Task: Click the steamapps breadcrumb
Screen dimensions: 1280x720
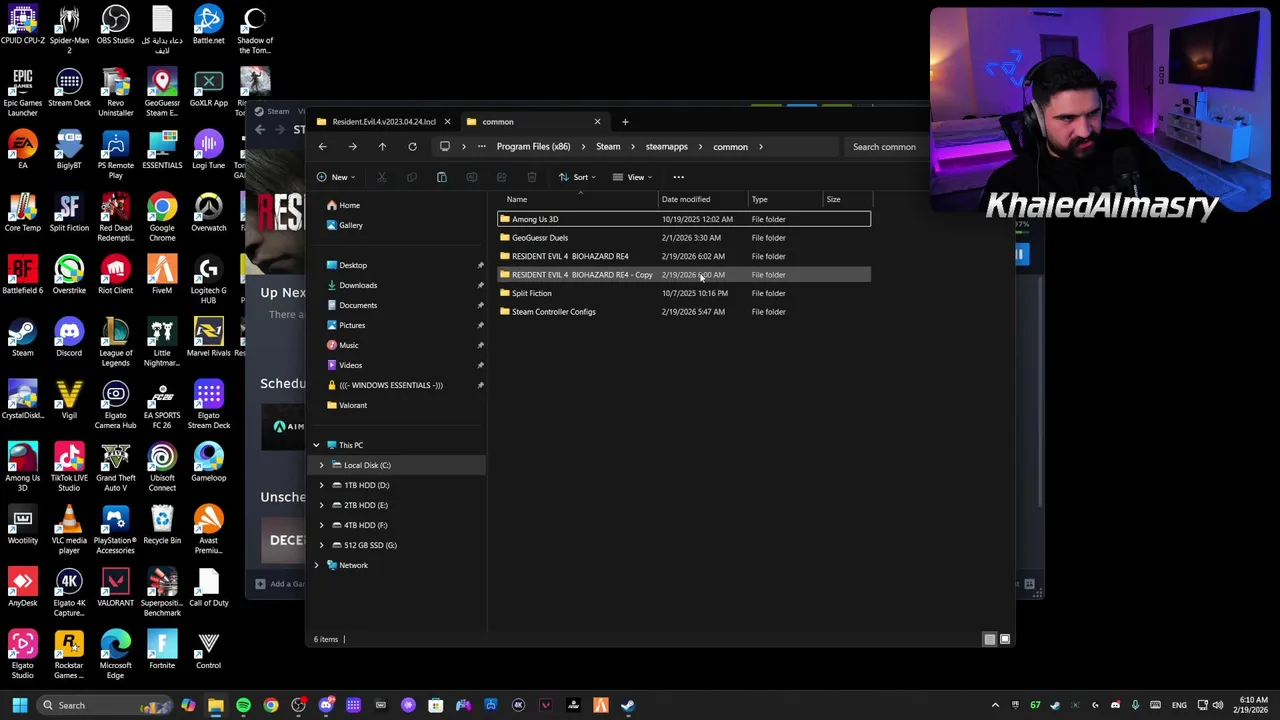Action: click(666, 147)
